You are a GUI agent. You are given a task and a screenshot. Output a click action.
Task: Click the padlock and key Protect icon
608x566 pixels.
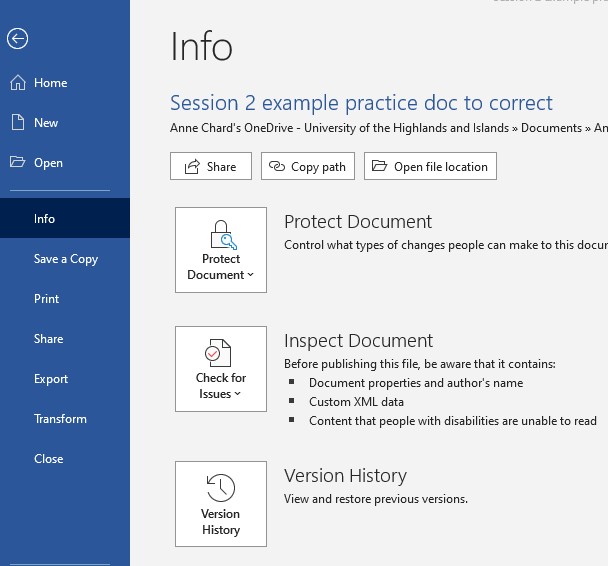[223, 235]
